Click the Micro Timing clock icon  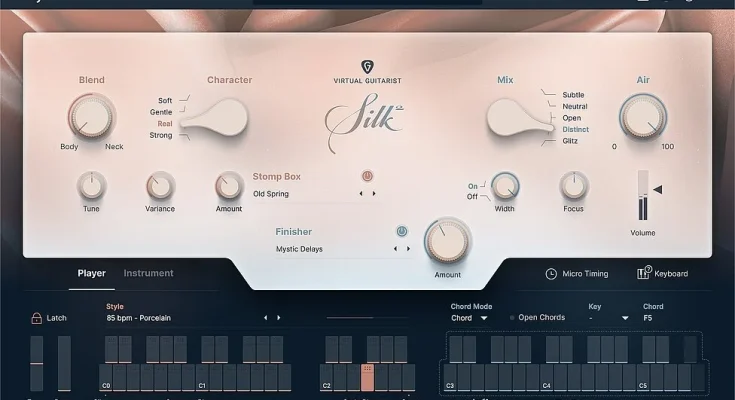551,274
